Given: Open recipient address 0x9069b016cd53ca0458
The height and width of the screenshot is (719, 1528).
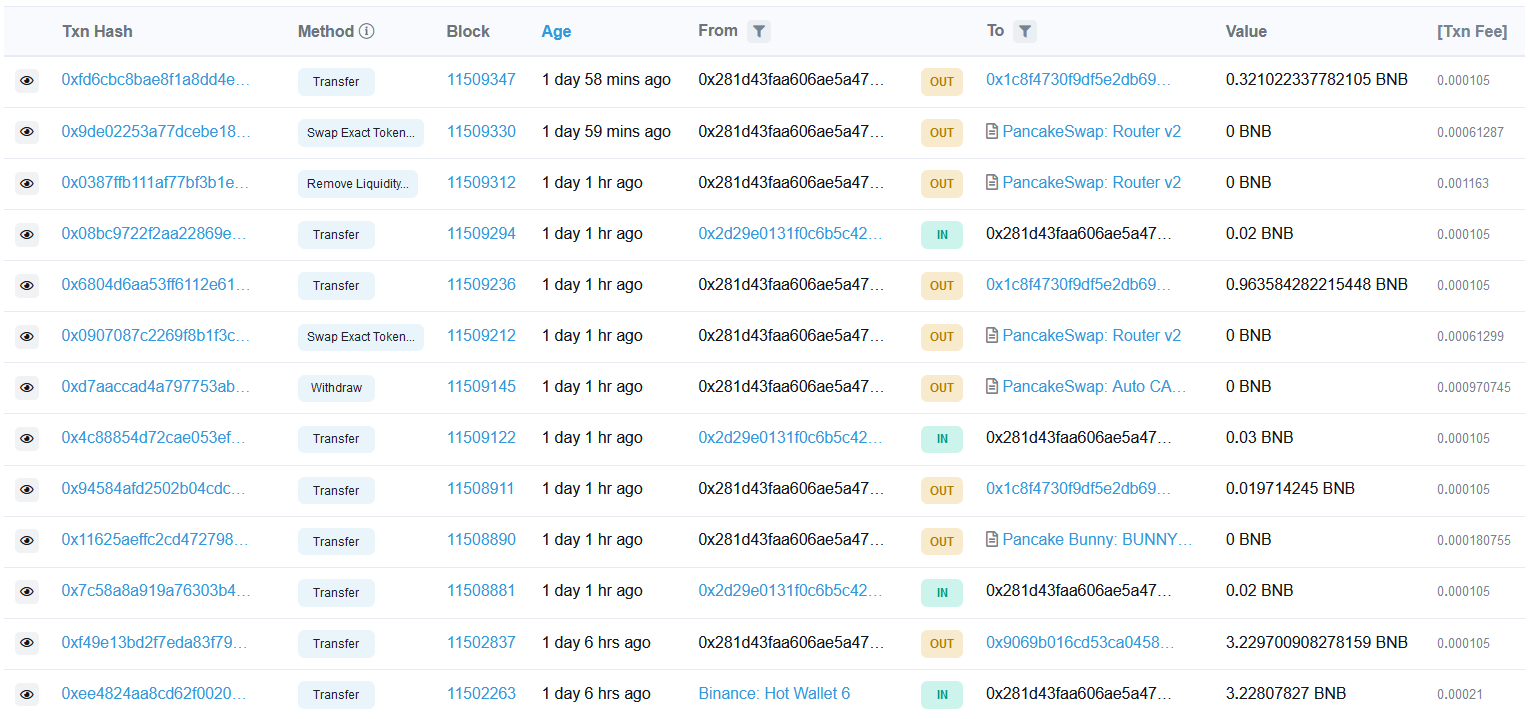Looking at the screenshot, I should click(x=1077, y=643).
